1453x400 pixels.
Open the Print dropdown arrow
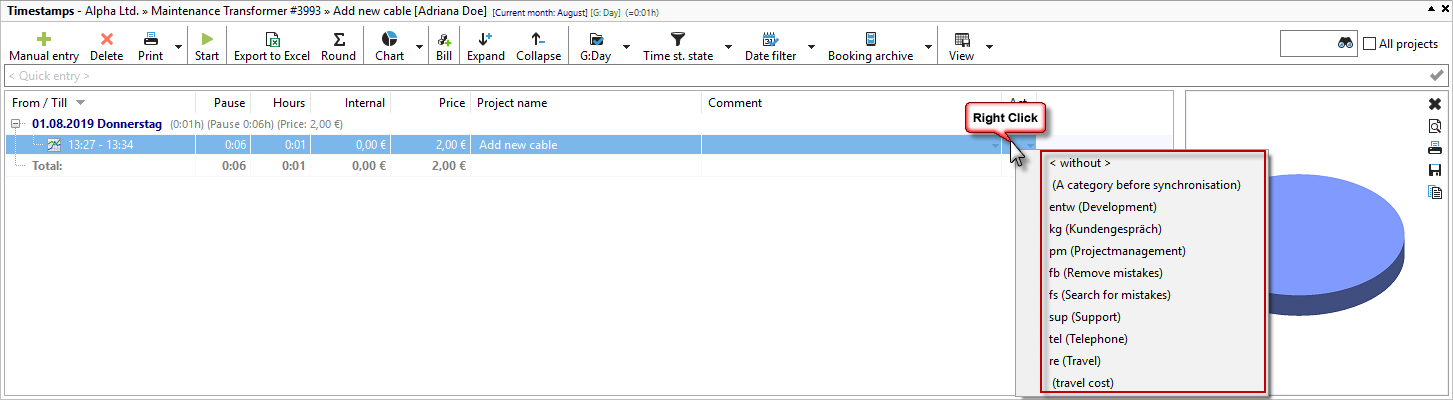pyautogui.click(x=178, y=47)
